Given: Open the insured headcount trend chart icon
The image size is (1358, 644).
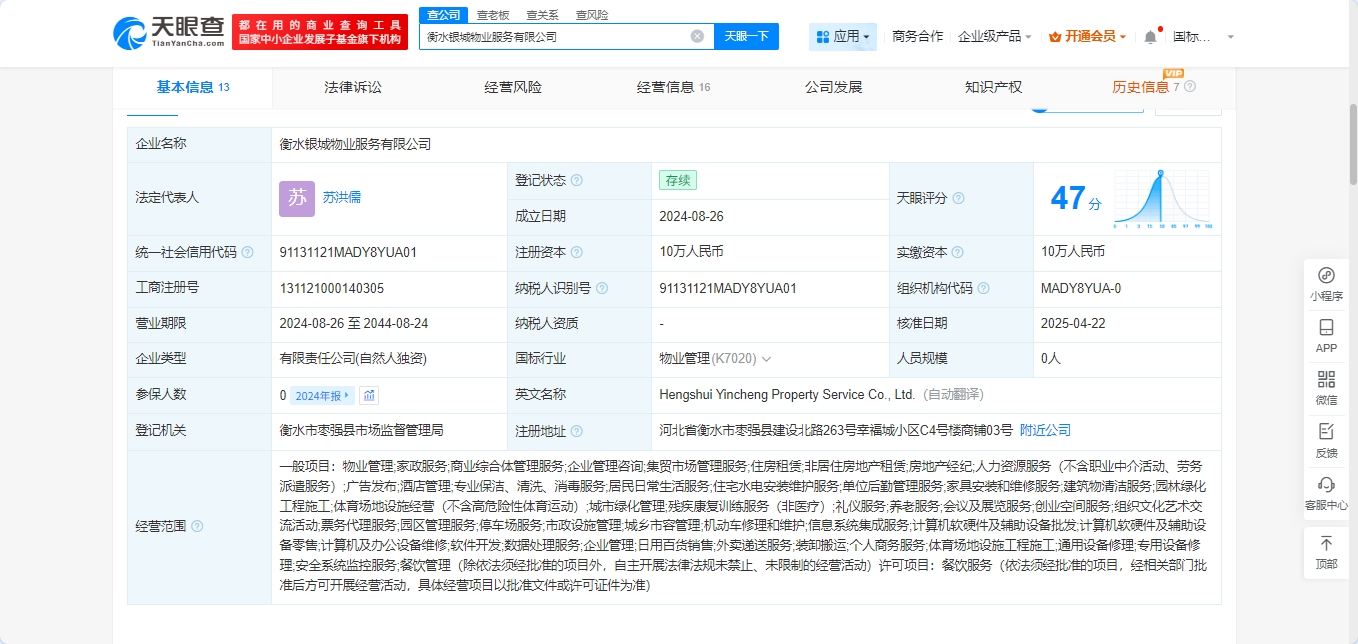Looking at the screenshot, I should (x=370, y=396).
